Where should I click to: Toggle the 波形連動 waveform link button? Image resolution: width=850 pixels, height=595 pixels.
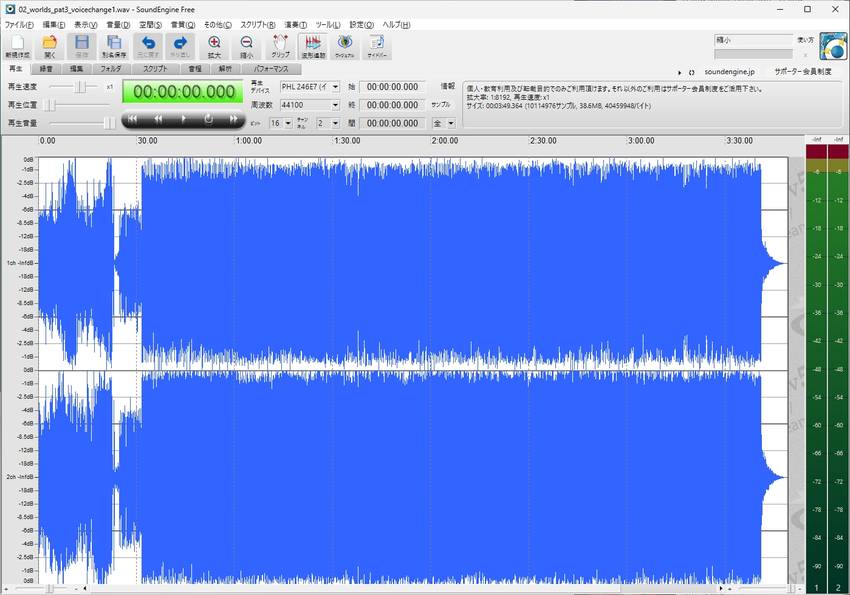(x=313, y=47)
